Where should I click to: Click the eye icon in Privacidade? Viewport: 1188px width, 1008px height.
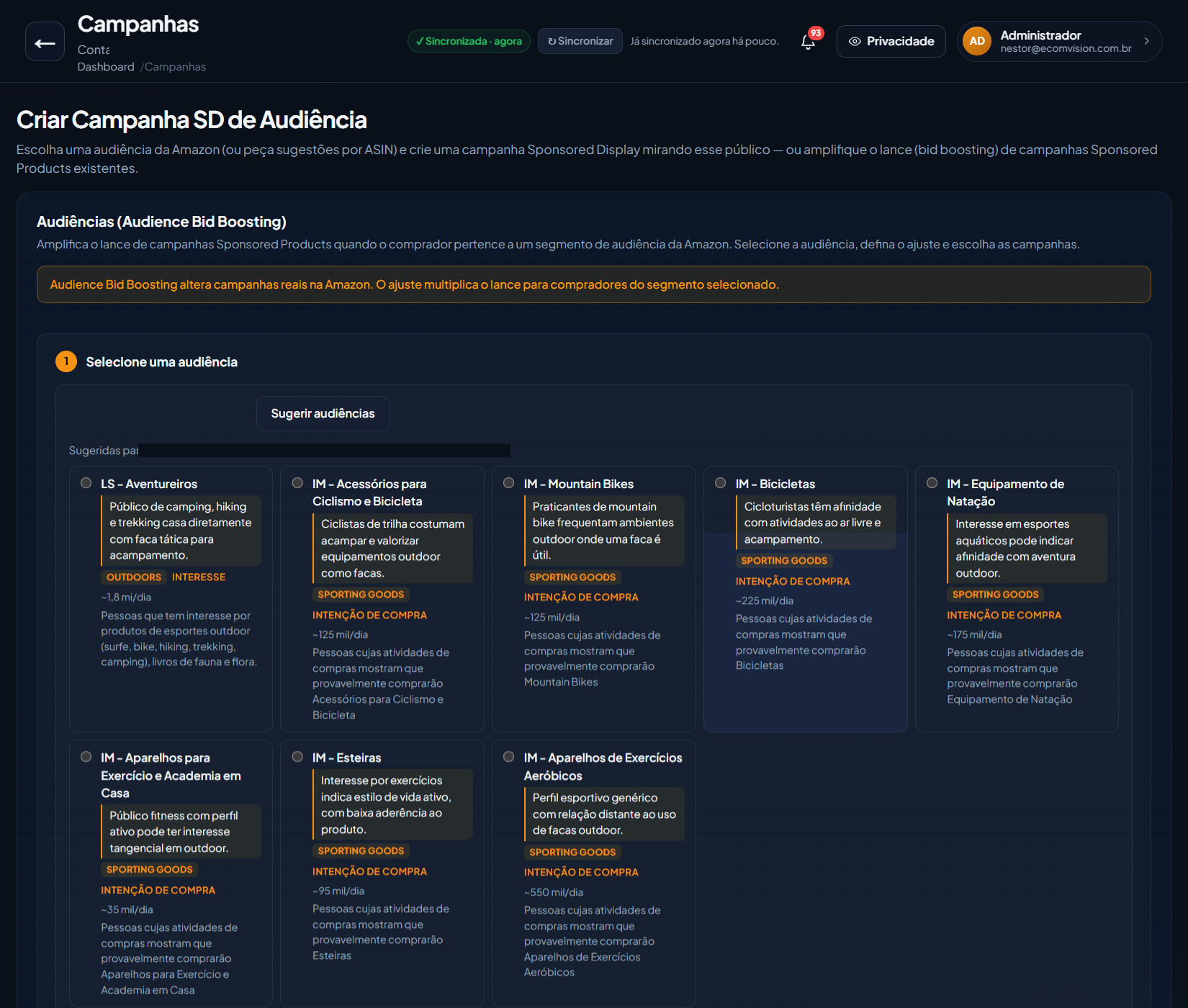[x=855, y=42]
